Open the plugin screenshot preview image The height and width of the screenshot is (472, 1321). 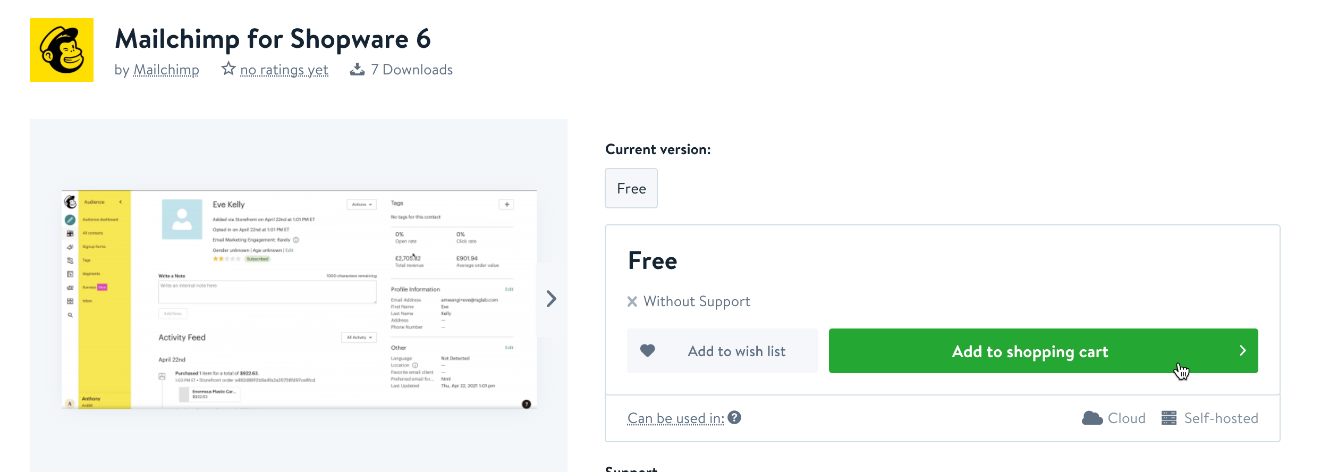tap(299, 298)
